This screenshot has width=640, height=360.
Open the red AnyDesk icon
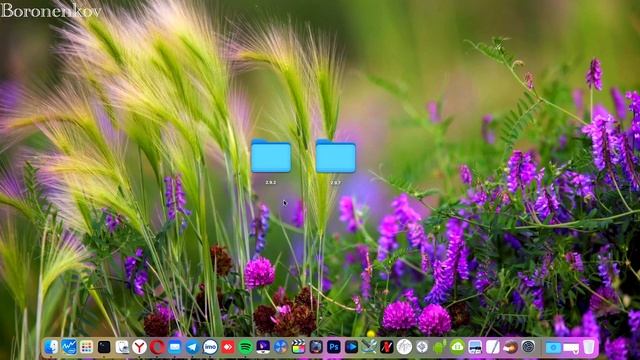(x=228, y=347)
